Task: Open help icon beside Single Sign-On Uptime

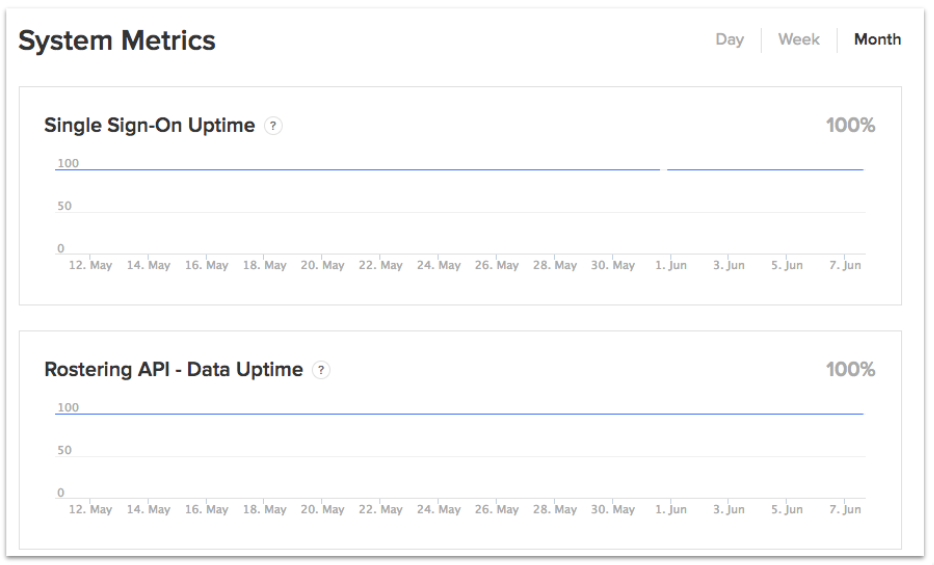Action: (273, 126)
